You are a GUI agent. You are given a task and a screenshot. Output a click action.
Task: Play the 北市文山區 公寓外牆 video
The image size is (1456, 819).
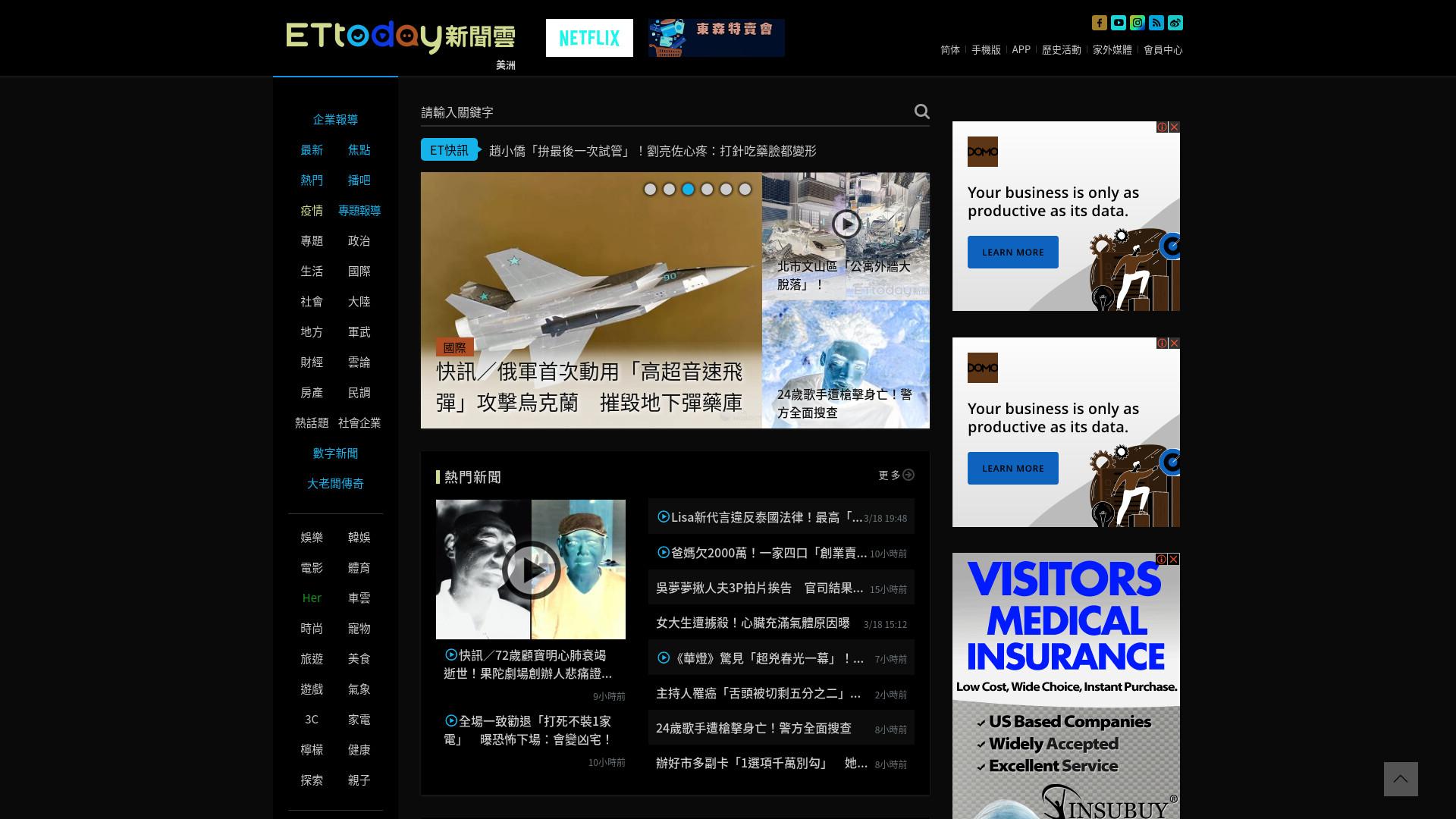(x=846, y=224)
